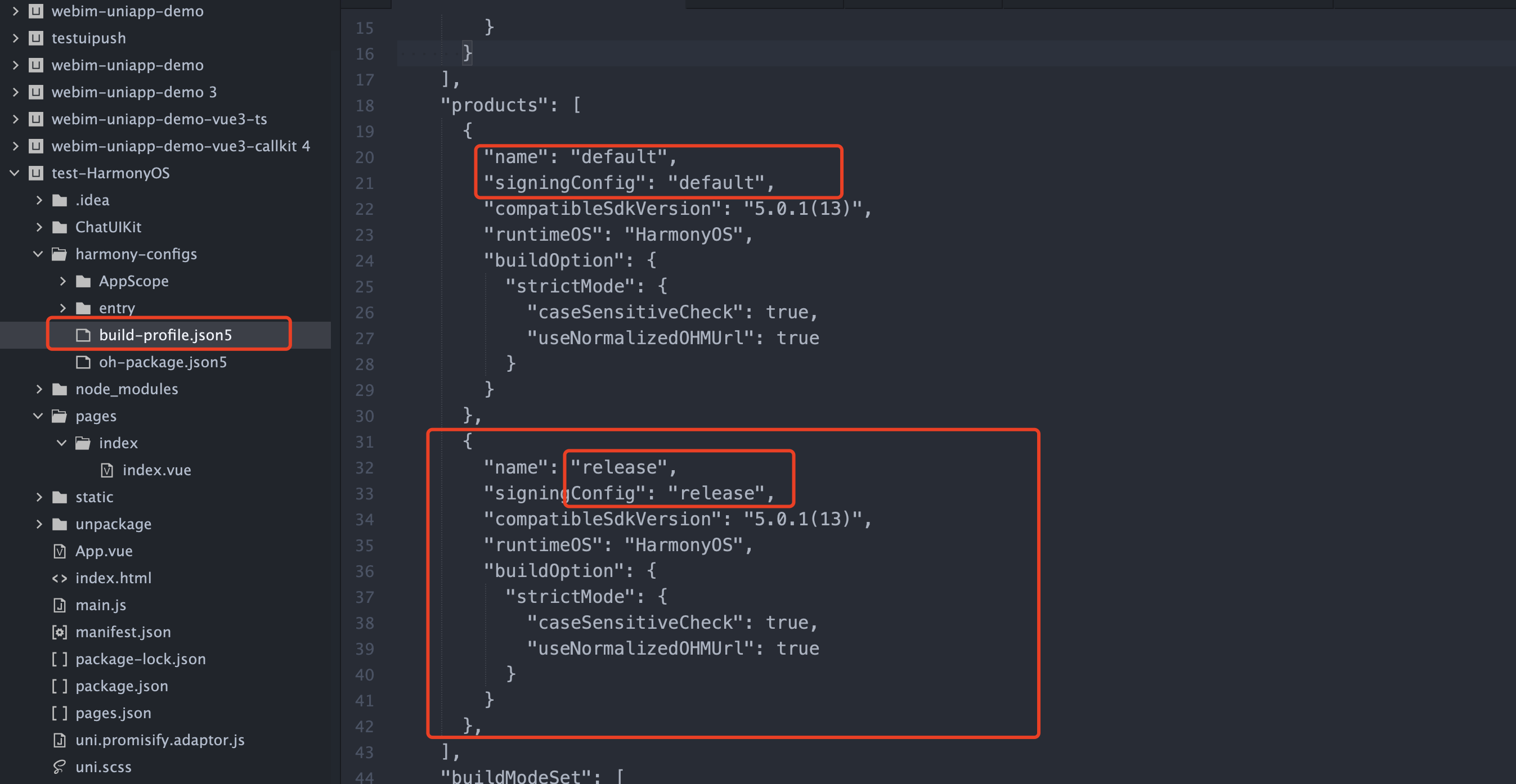The height and width of the screenshot is (784, 1516).
Task: Click the index.html code icon
Action: (x=60, y=578)
